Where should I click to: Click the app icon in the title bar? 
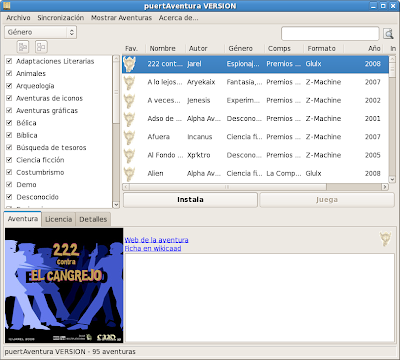point(6,6)
